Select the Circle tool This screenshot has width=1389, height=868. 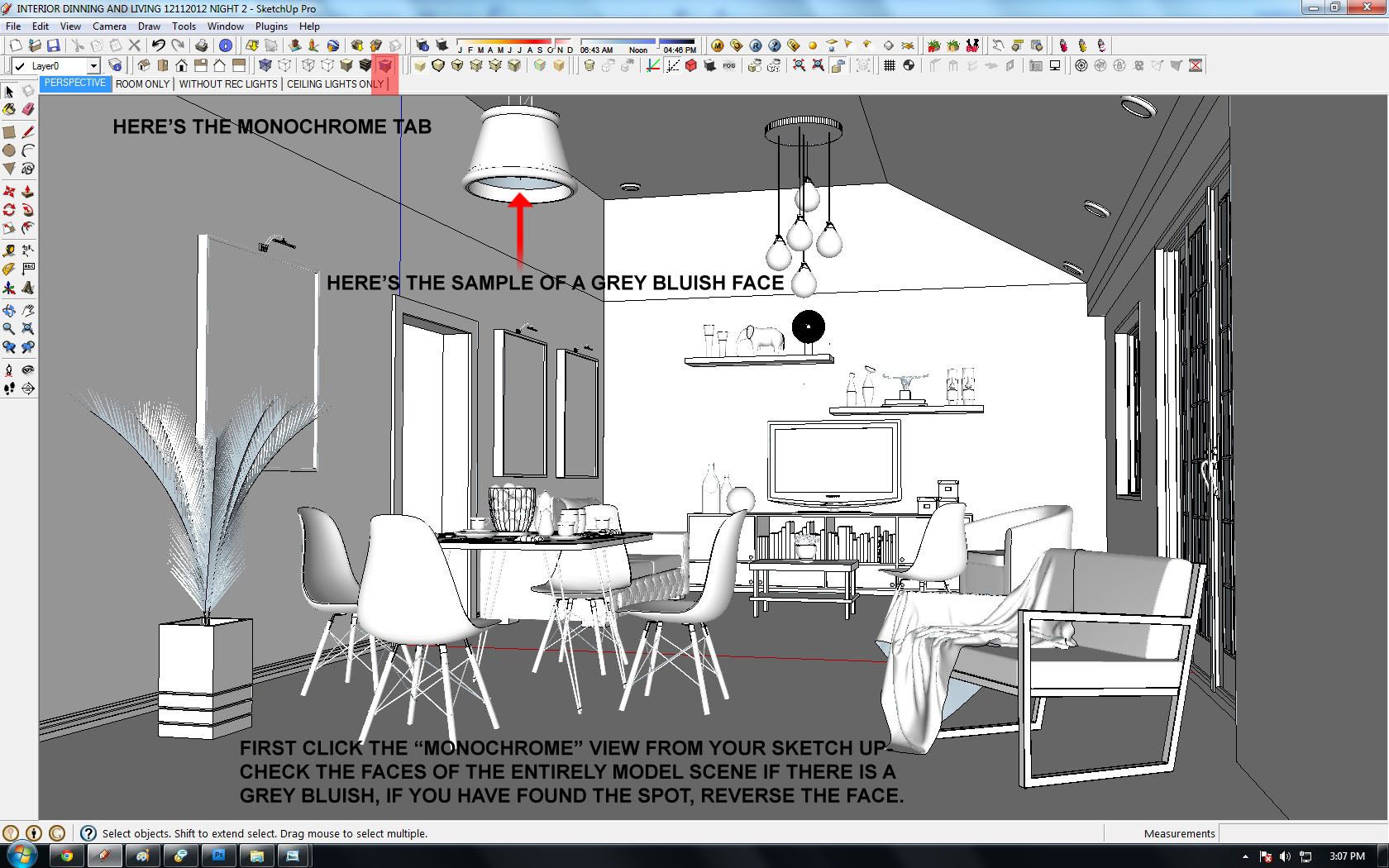tap(9, 150)
